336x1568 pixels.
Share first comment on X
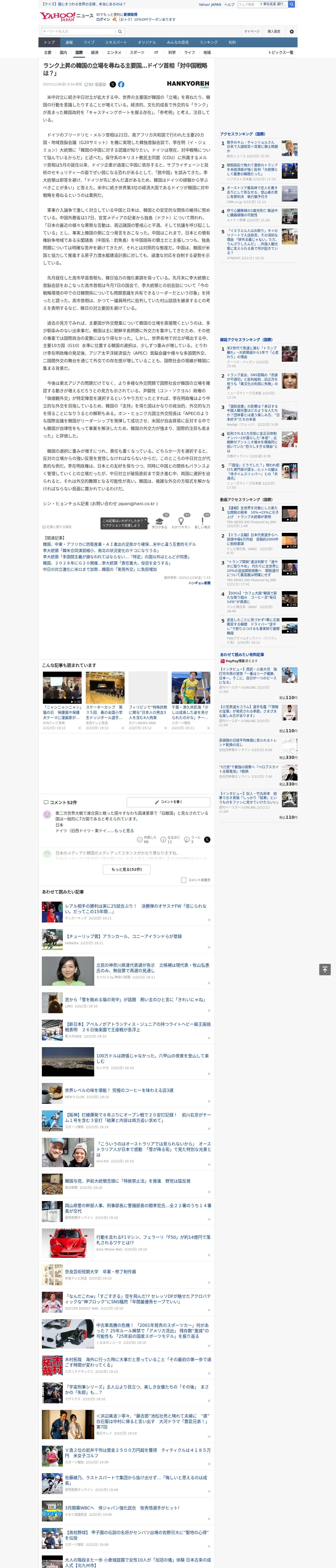[207, 839]
